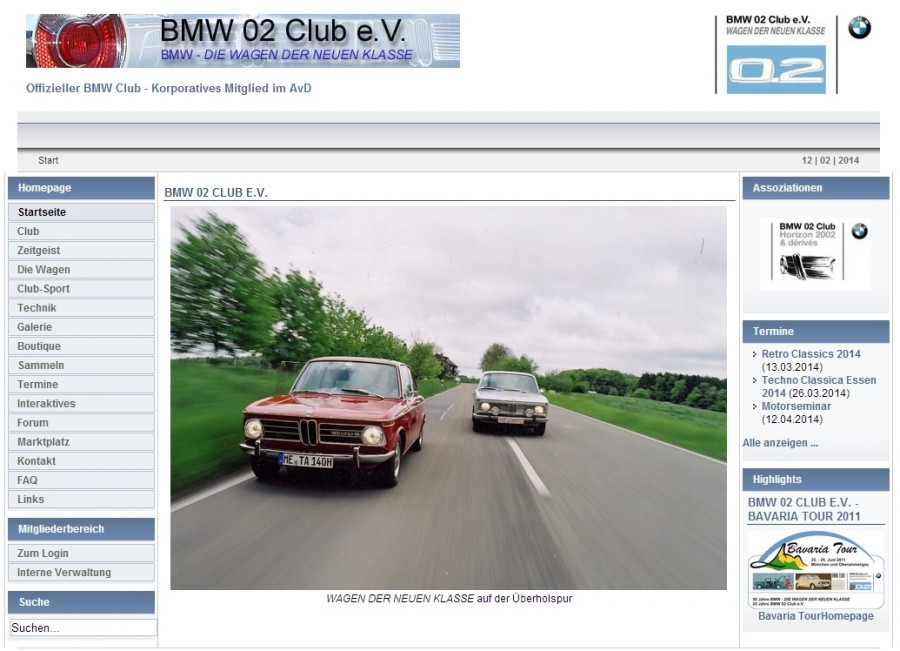Viewport: 900px width, 651px height.
Task: Click the BMW 02 CLUB E.V. - BAVARIA TOUR 2011 heading
Action: 804,509
